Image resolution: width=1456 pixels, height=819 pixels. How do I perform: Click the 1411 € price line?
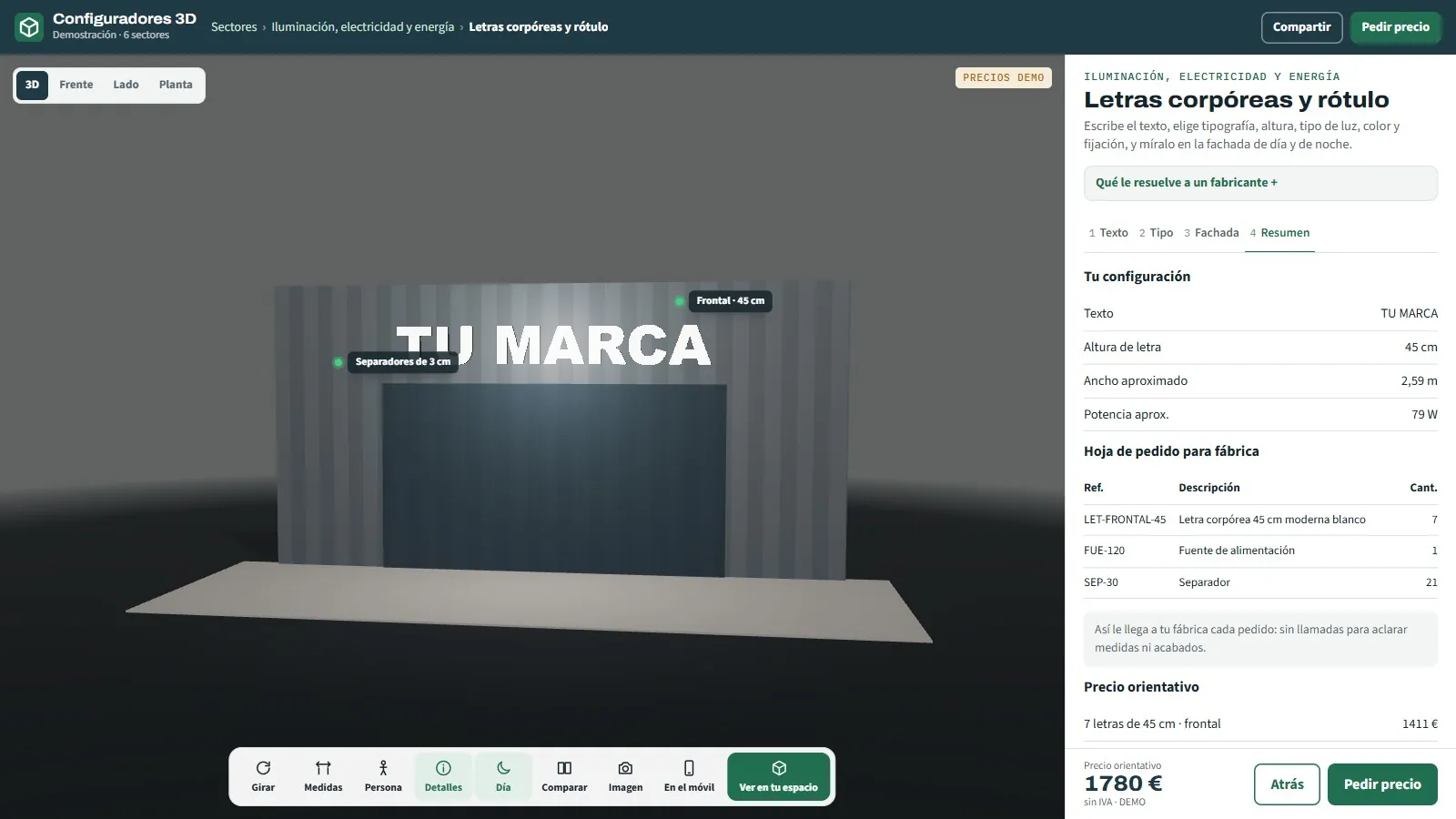(x=1260, y=724)
